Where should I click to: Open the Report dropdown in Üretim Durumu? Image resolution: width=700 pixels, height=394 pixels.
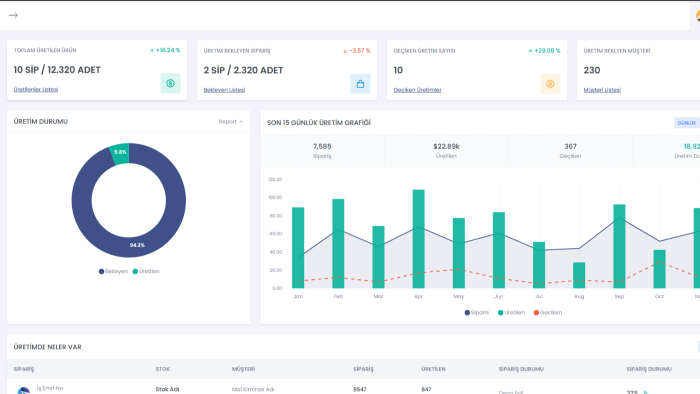tap(230, 121)
